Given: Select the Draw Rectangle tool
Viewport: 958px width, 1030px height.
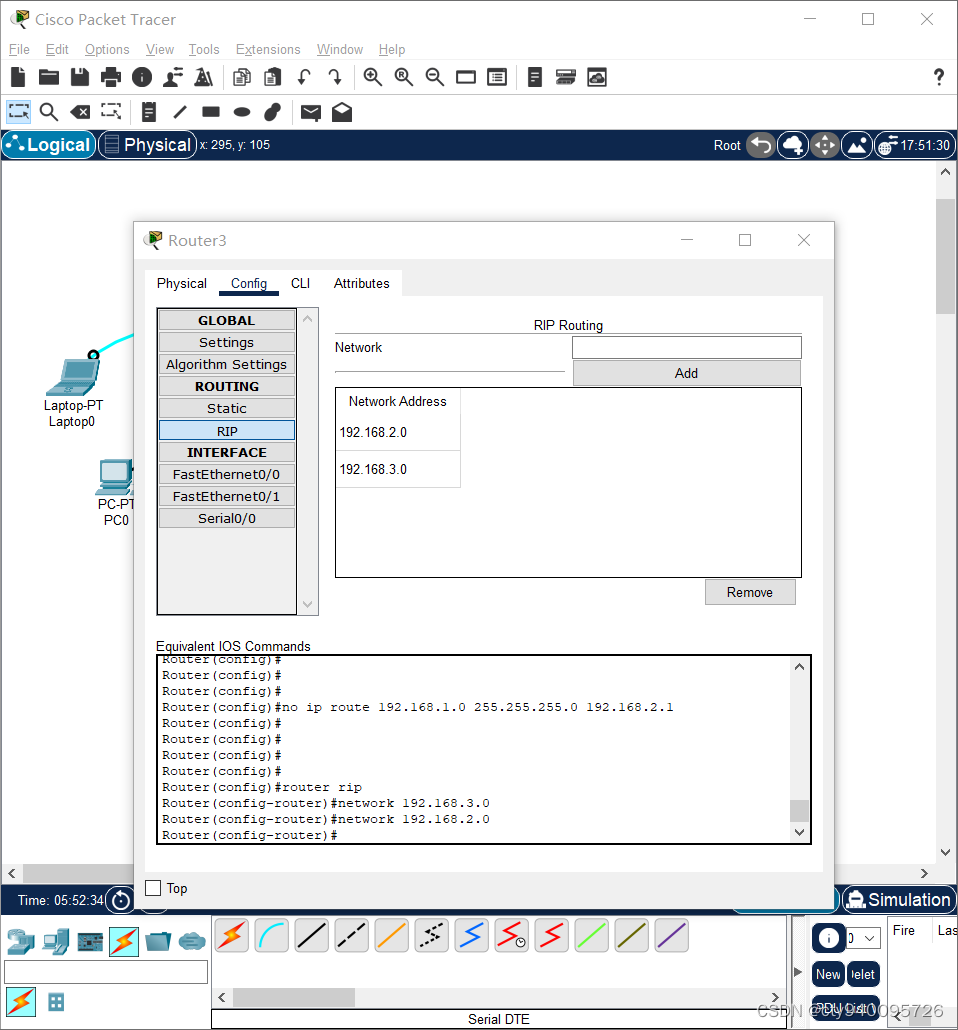Looking at the screenshot, I should (211, 112).
